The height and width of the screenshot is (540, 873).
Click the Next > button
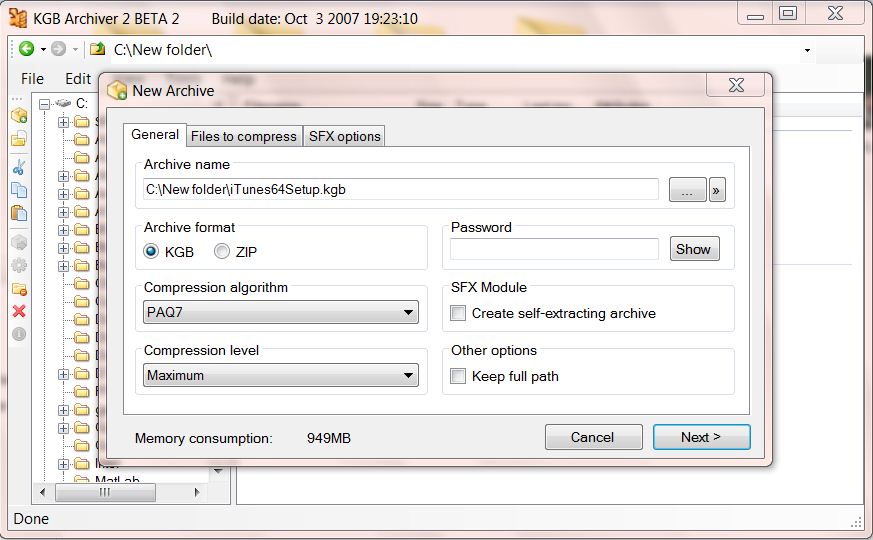pyautogui.click(x=702, y=437)
